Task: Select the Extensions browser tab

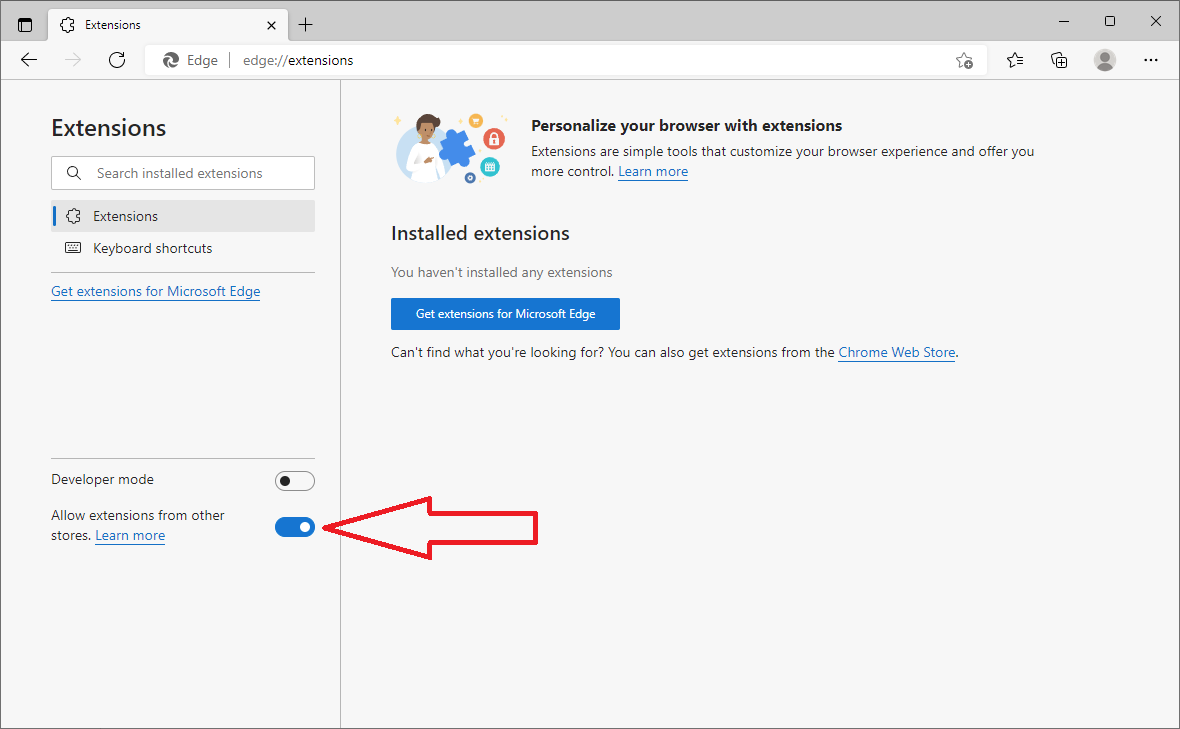Action: pyautogui.click(x=168, y=25)
